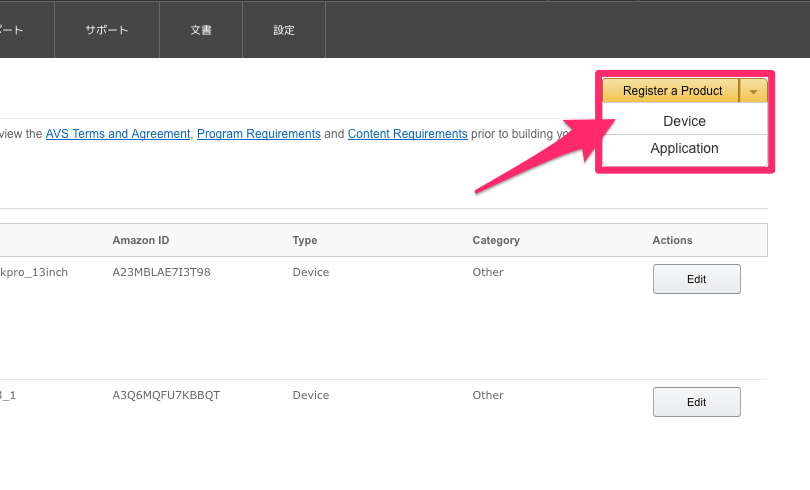
Task: Click the partially visible leftmost navigation tab
Action: 12,30
